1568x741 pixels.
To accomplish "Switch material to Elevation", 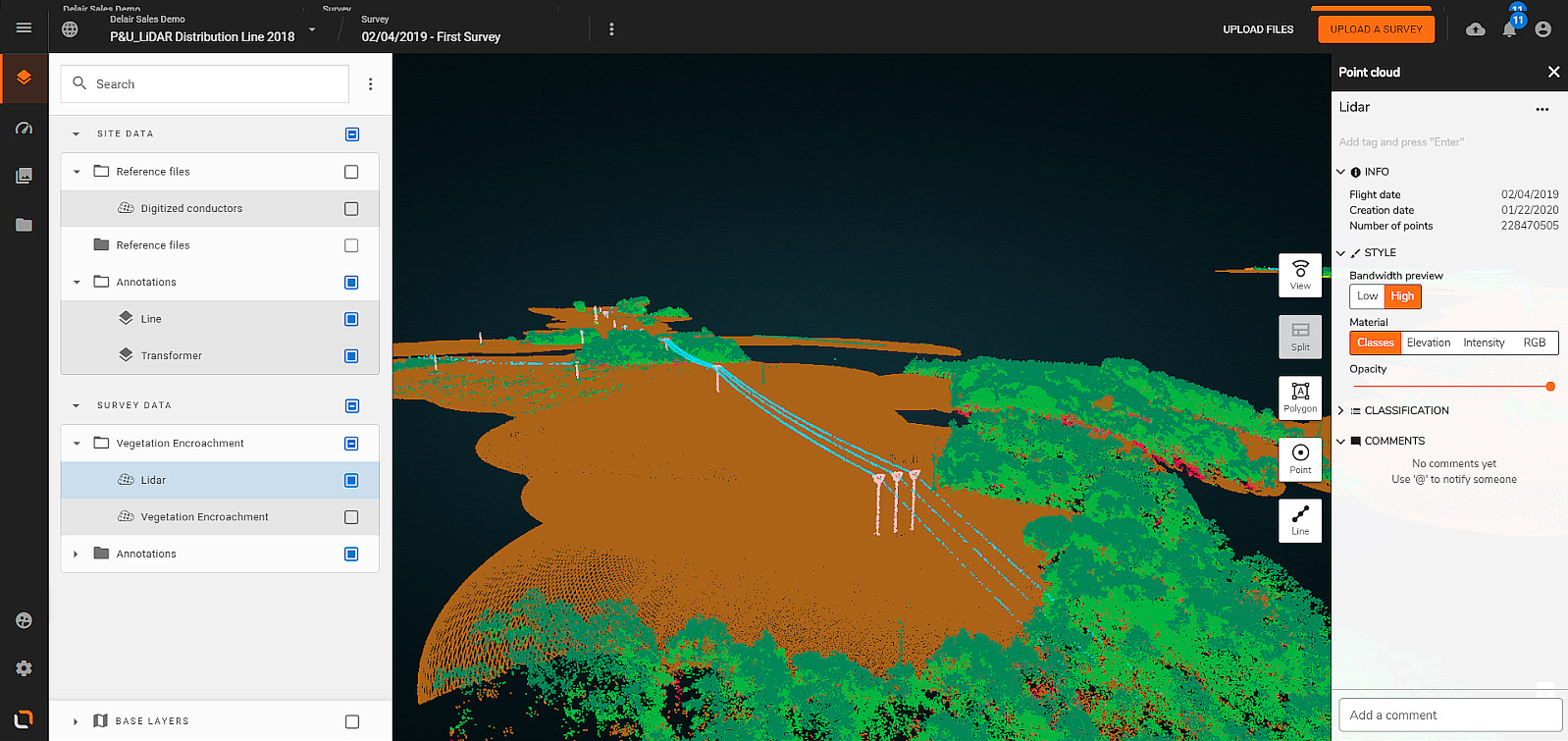I will 1428,343.
